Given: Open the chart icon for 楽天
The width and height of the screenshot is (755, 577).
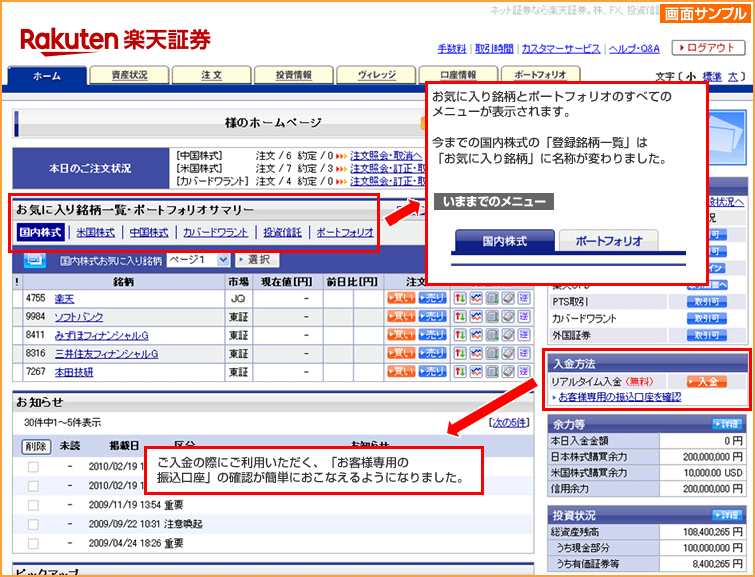Looking at the screenshot, I should pos(476,299).
